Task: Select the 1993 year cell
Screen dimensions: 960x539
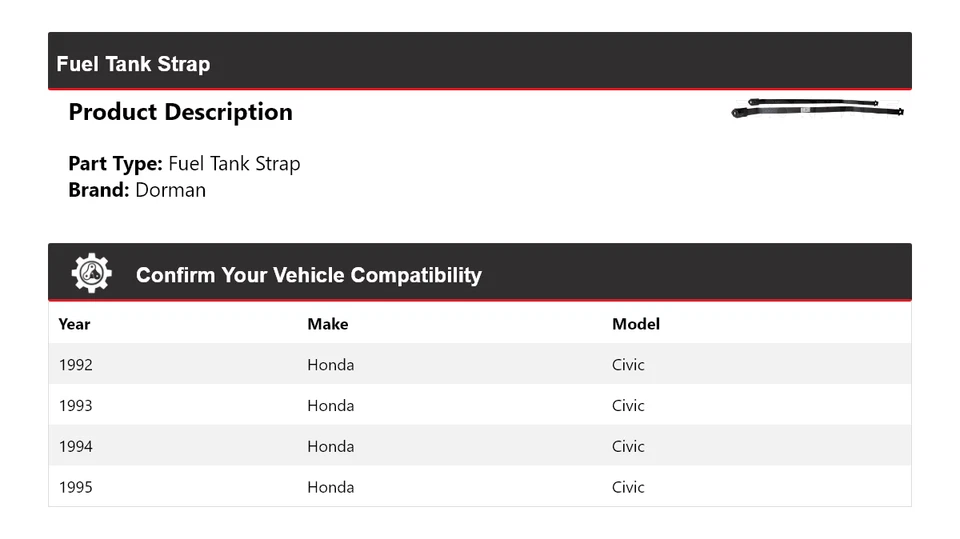Action: coord(75,406)
